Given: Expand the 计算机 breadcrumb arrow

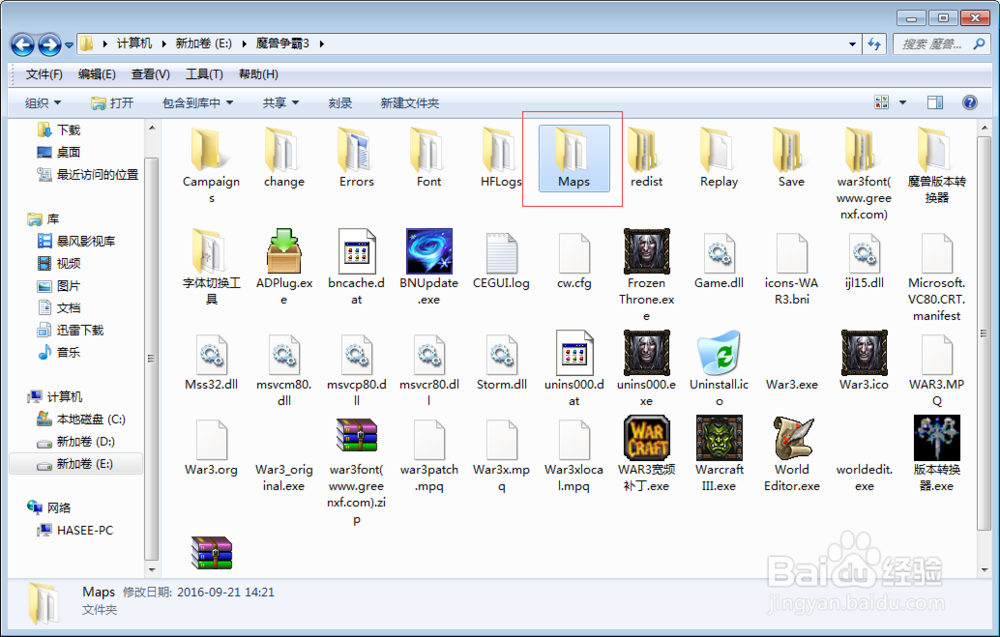Looking at the screenshot, I should click(x=164, y=44).
